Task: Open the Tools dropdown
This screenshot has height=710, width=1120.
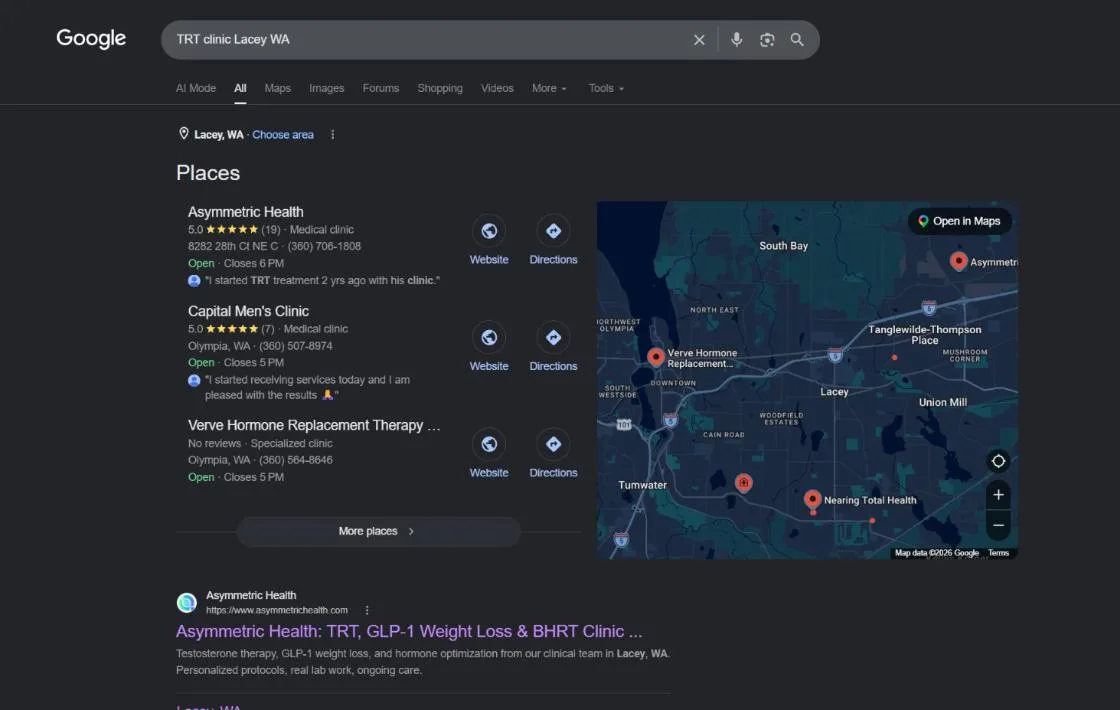Action: click(606, 88)
